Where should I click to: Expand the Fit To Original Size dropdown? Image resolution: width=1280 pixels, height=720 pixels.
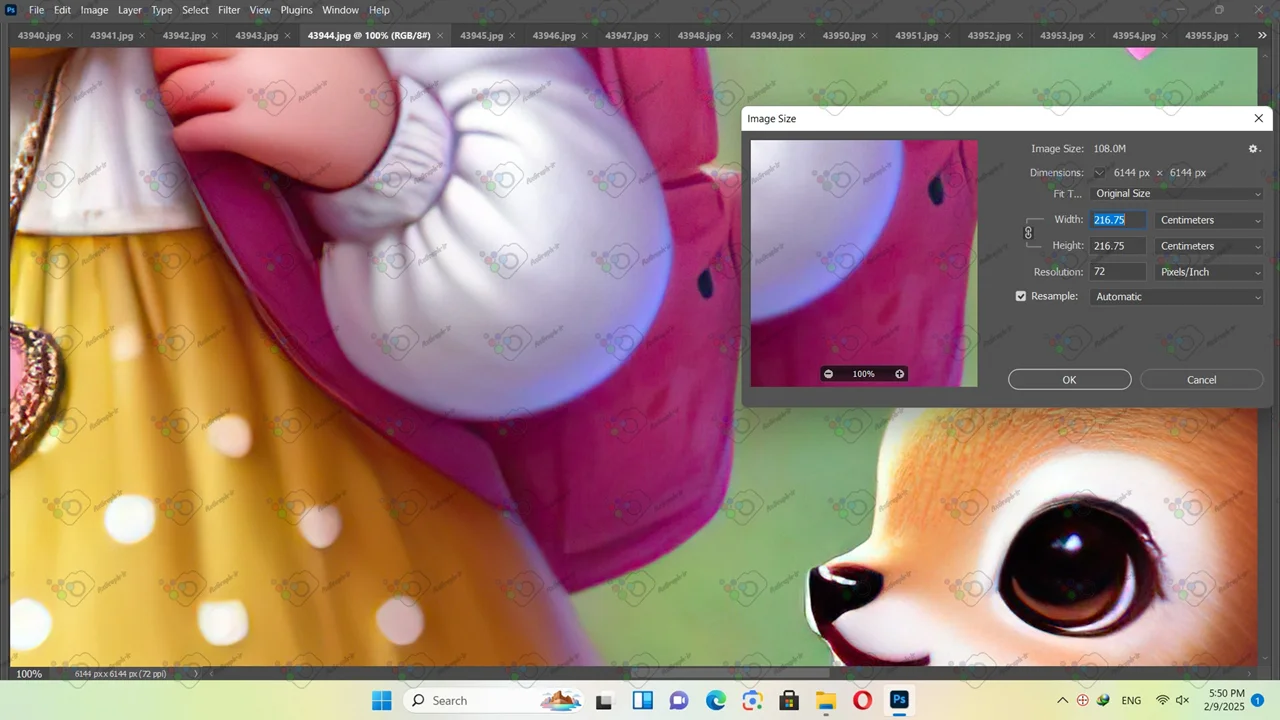1177,194
